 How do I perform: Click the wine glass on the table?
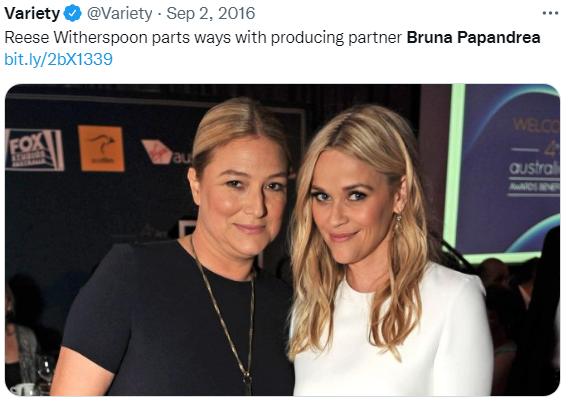pos(44,372)
